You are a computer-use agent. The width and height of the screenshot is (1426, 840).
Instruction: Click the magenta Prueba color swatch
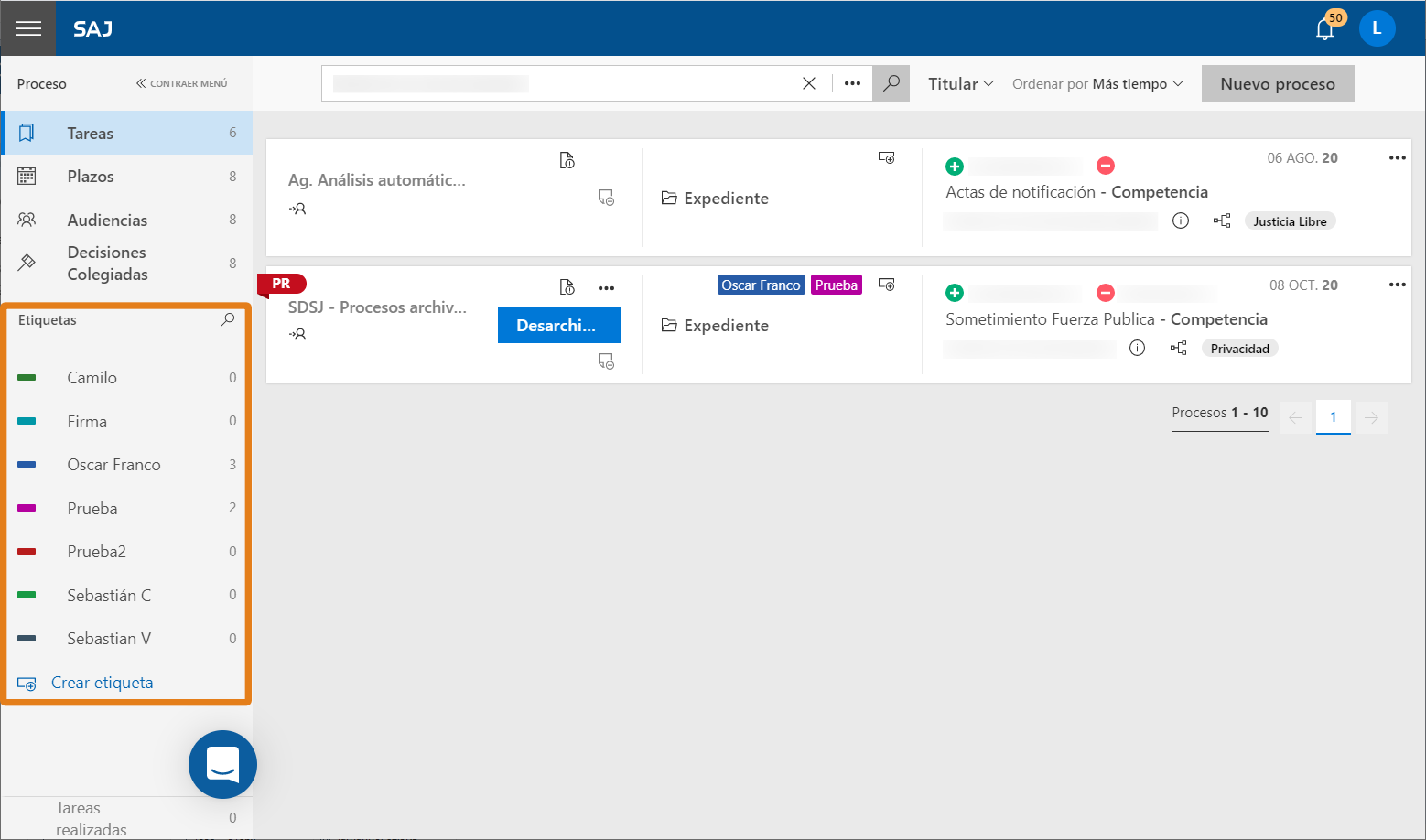tap(27, 508)
